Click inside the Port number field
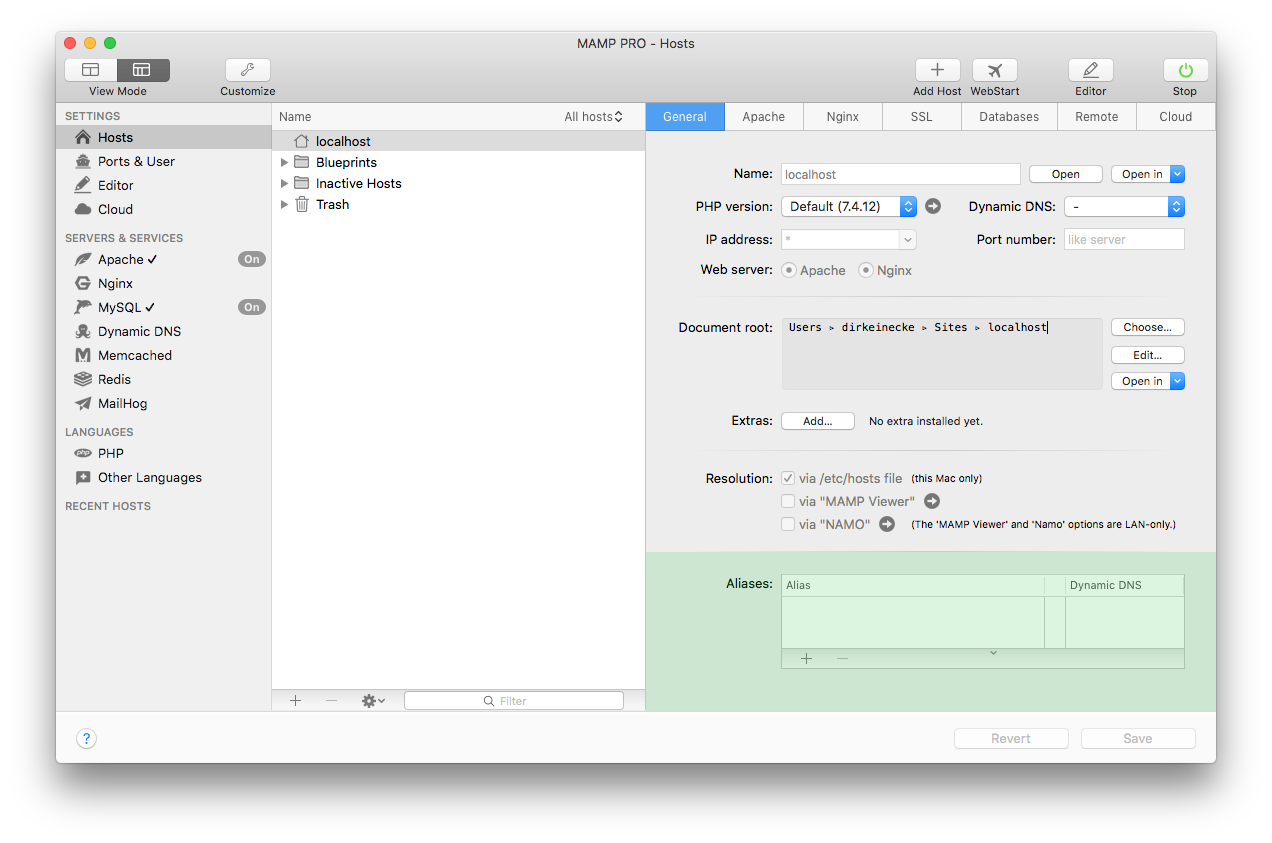 click(1124, 239)
